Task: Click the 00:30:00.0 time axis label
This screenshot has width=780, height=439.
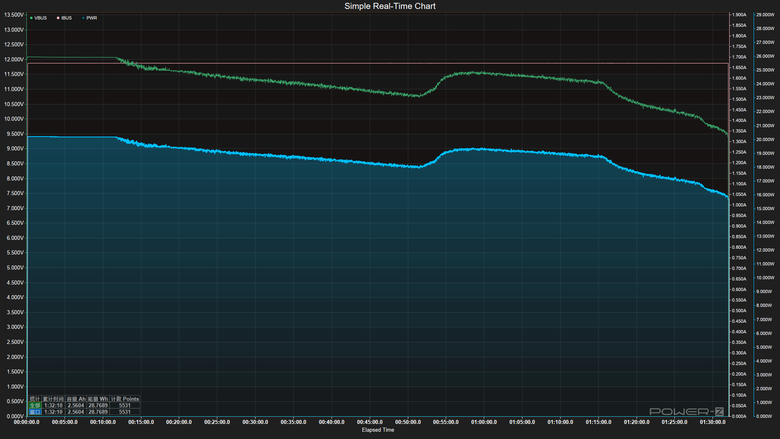Action: pyautogui.click(x=255, y=422)
